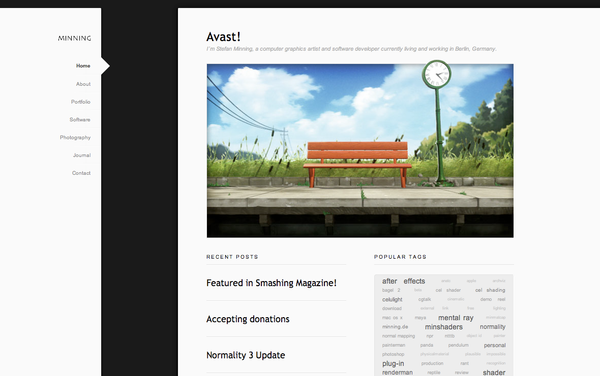Open the Portfolio section
The width and height of the screenshot is (600, 376).
tap(80, 102)
